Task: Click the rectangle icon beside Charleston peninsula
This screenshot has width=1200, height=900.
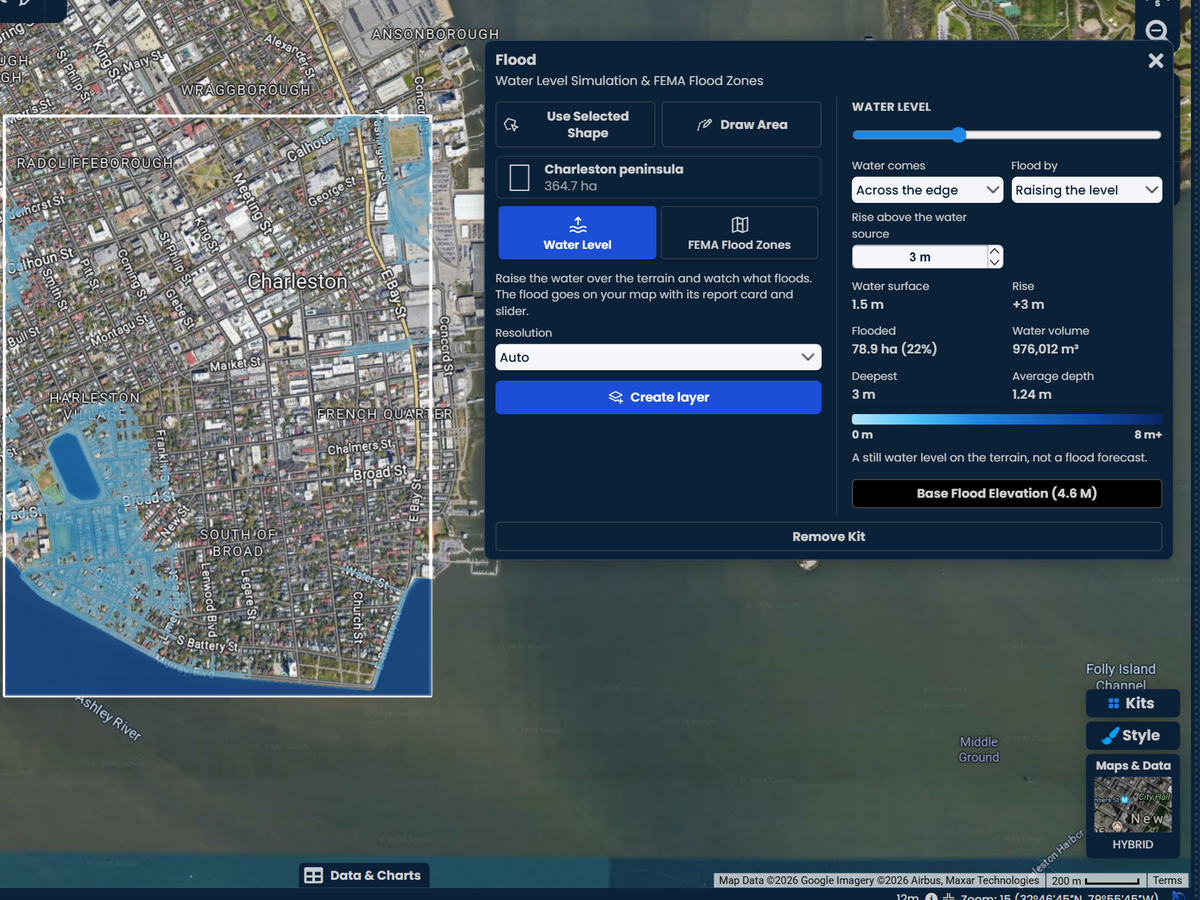Action: tap(519, 178)
